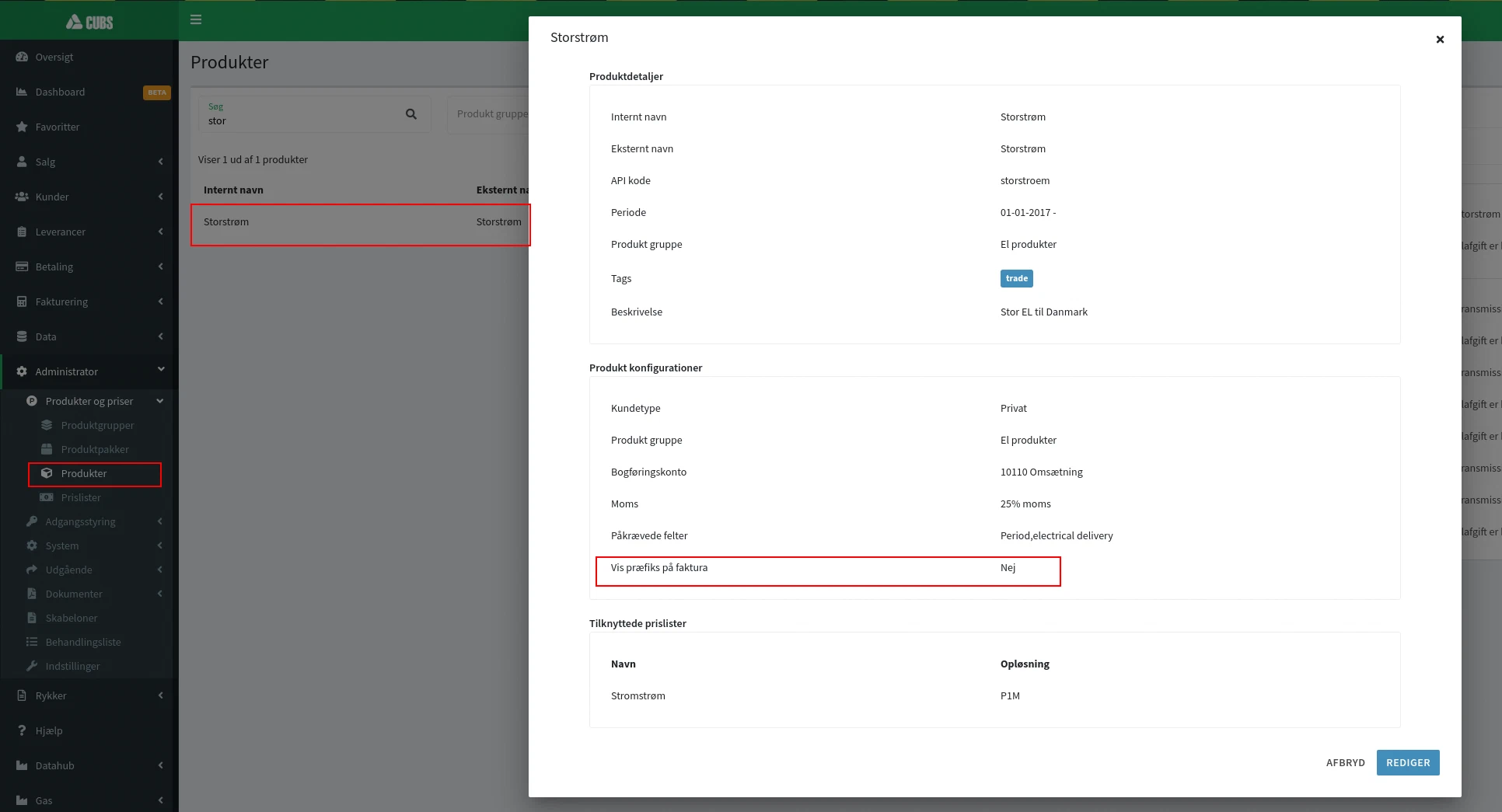Go to Dashboard in sidebar
This screenshot has width=1502, height=812.
60,92
